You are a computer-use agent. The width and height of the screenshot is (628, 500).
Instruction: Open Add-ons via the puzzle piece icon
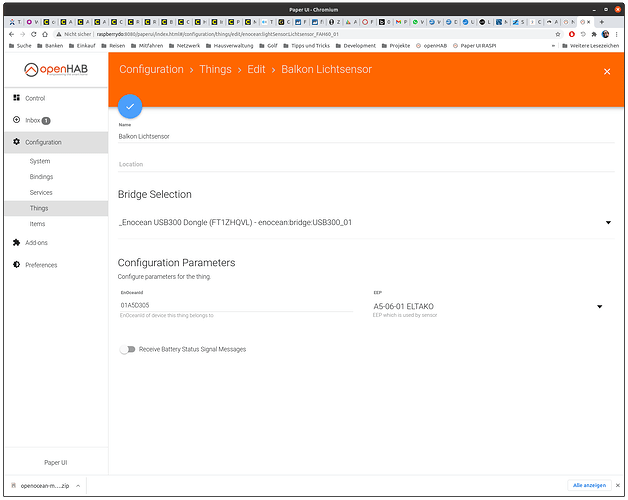(x=16, y=242)
